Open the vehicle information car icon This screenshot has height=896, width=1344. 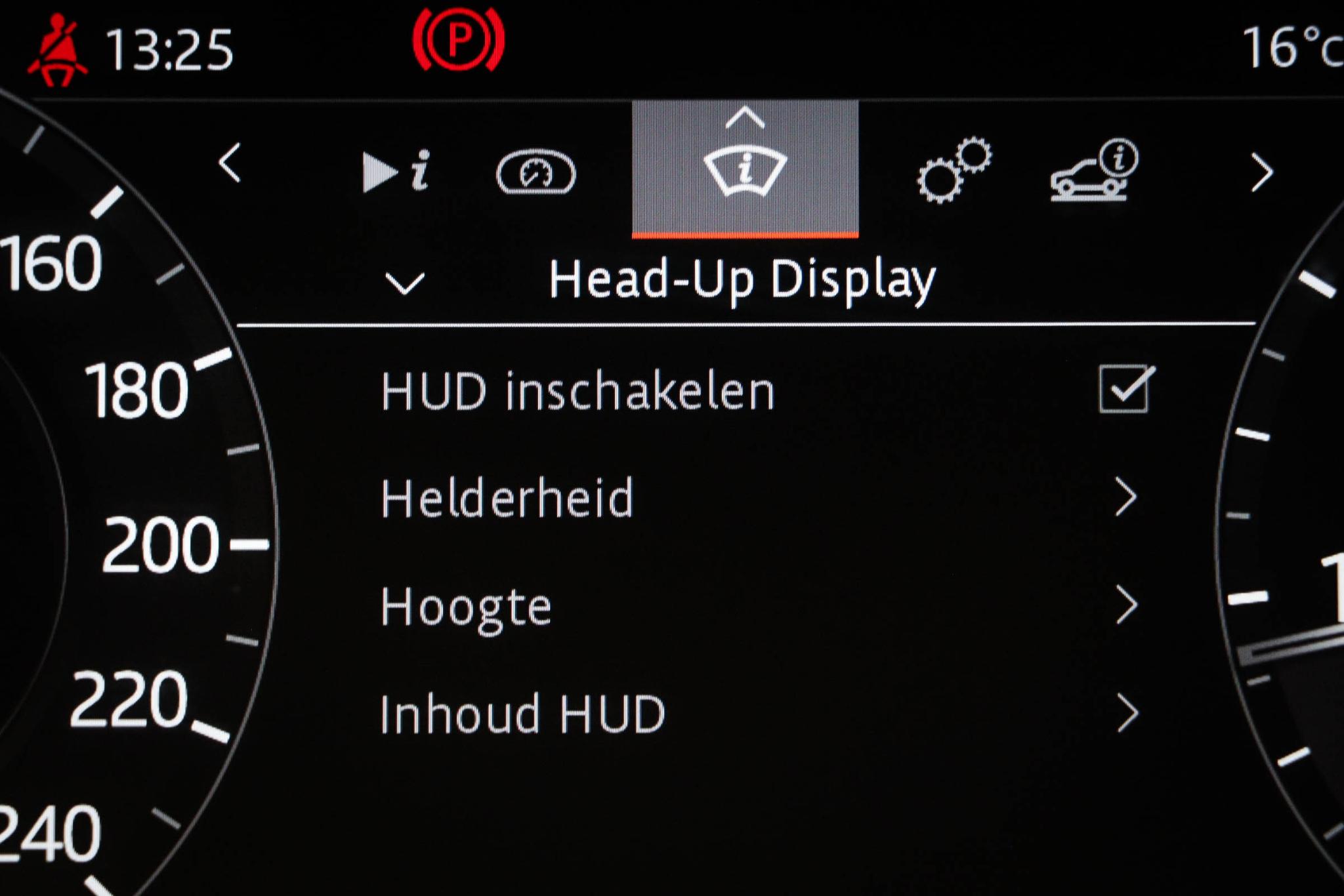(x=1095, y=170)
